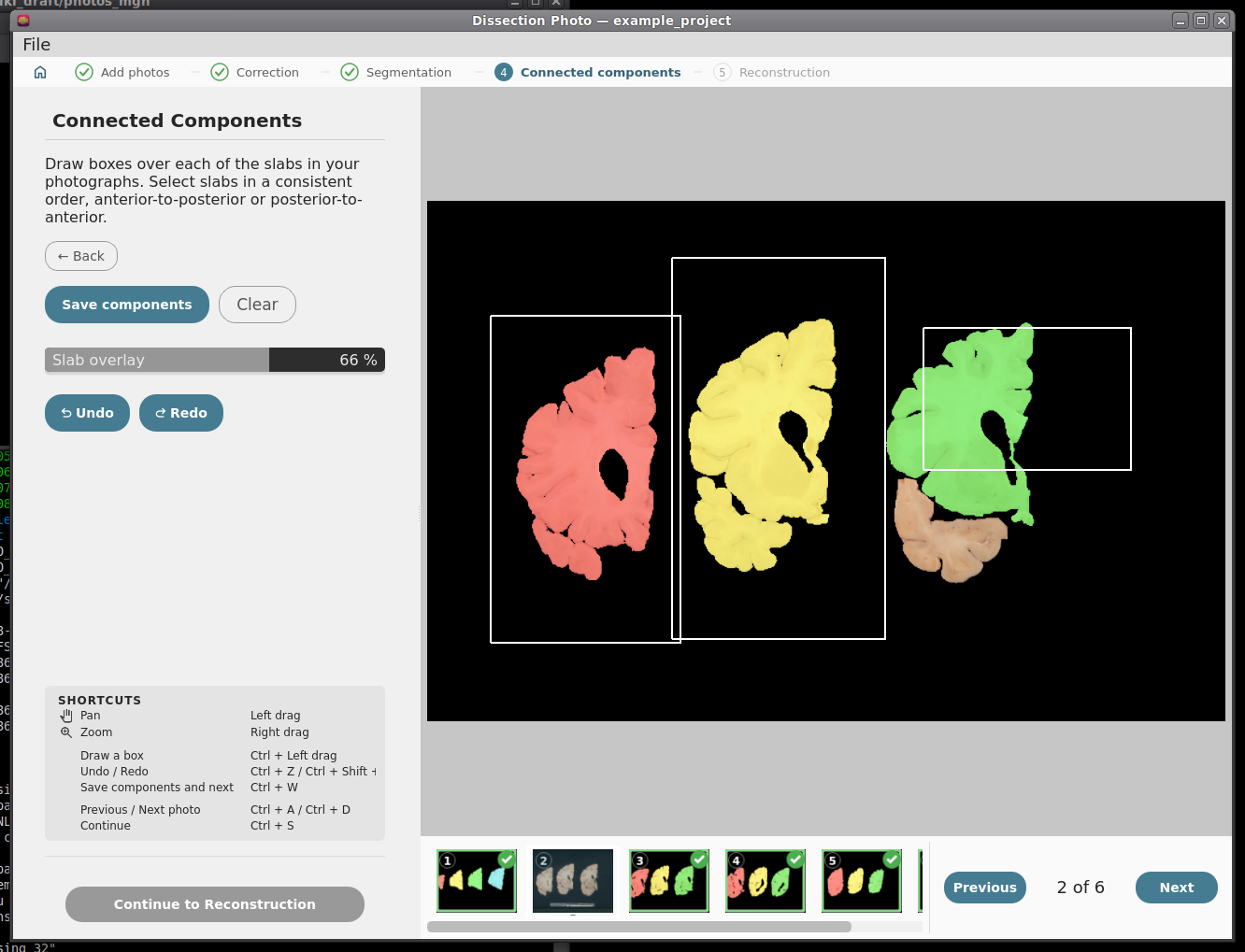Go to the Next photo
The width and height of the screenshot is (1245, 952).
point(1177,888)
